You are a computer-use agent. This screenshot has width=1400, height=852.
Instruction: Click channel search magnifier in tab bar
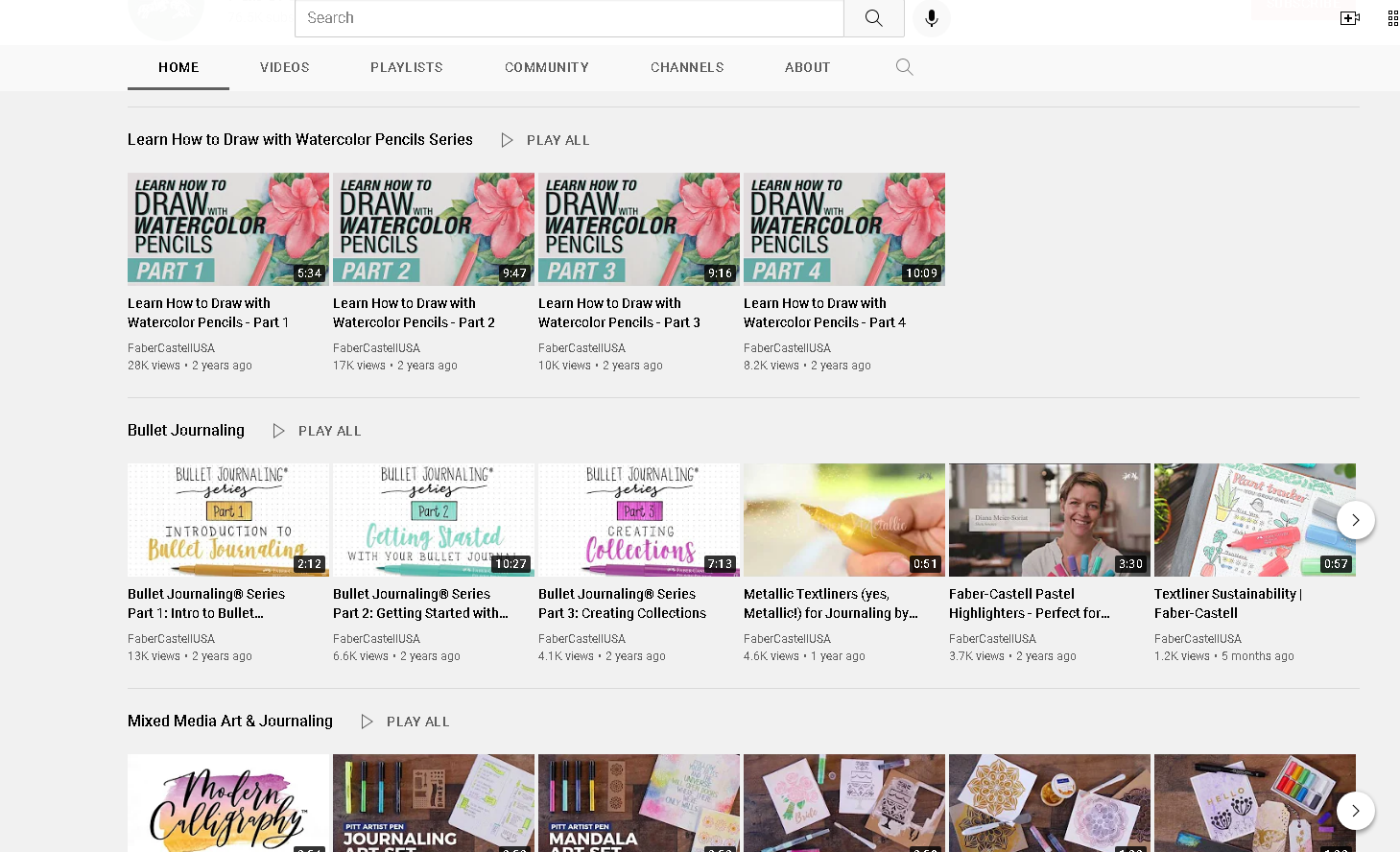pos(904,67)
